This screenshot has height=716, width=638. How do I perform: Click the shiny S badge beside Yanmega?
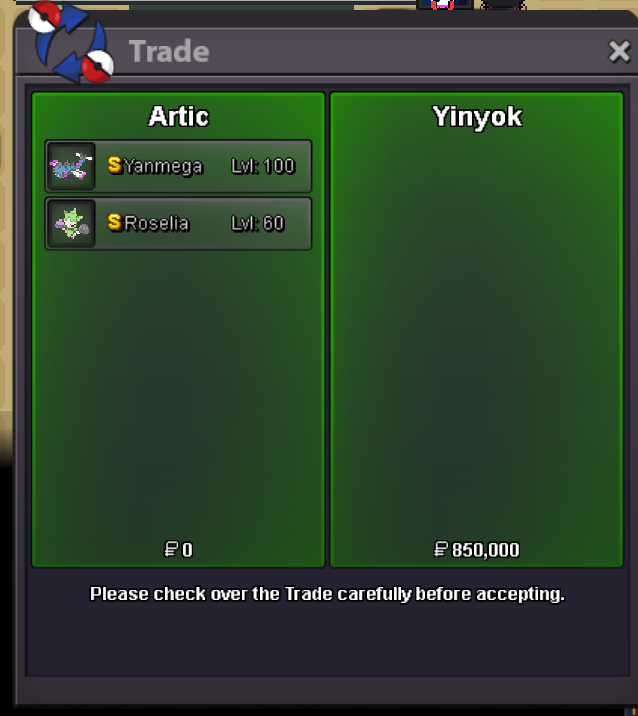point(115,165)
